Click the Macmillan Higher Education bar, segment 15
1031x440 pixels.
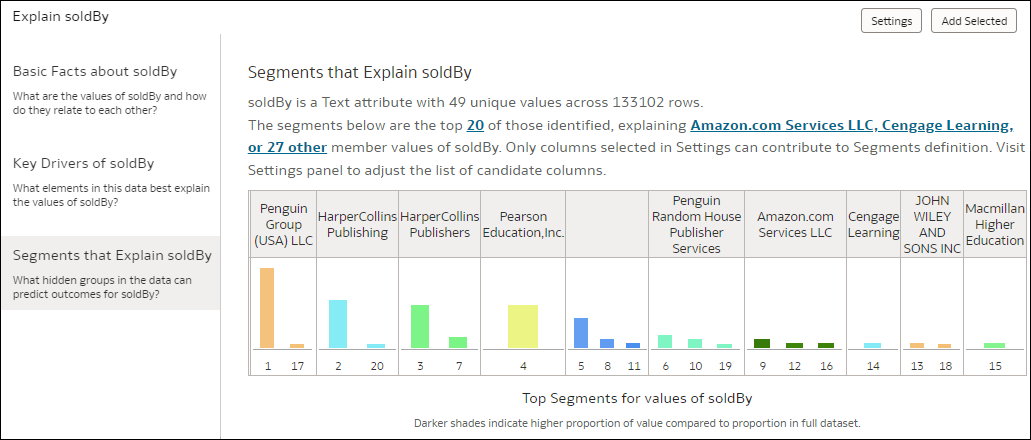(994, 345)
